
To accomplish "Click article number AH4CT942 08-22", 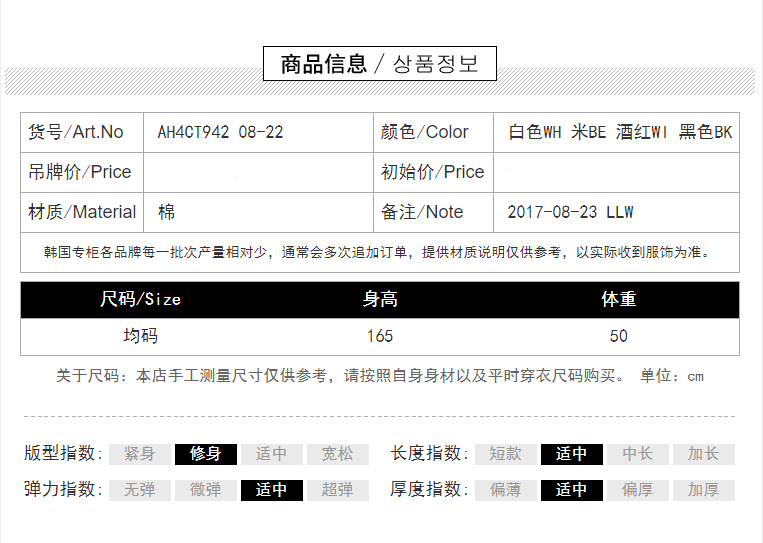I will pos(220,132).
